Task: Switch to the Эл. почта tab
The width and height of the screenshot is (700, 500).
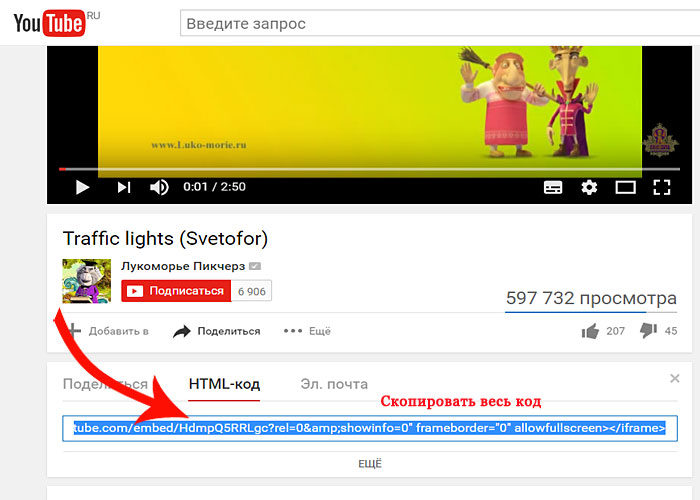Action: click(x=334, y=384)
